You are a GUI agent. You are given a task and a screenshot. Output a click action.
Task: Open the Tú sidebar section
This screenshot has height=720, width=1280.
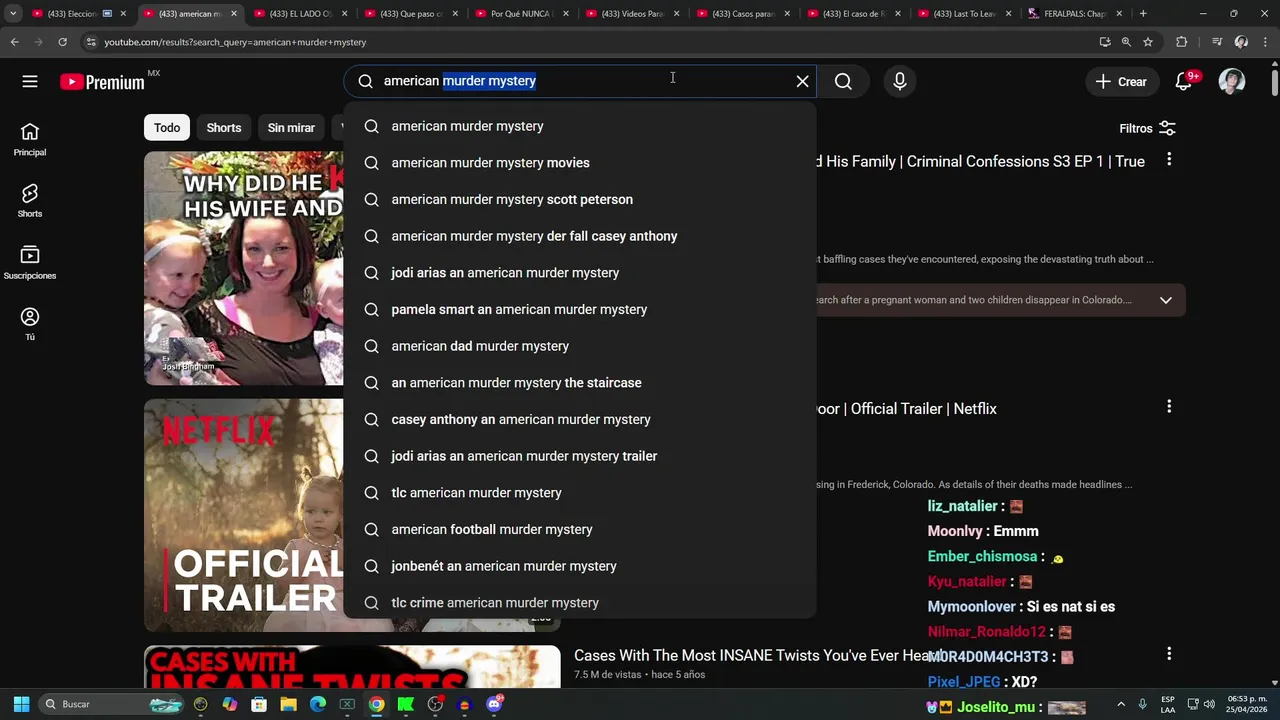30,323
